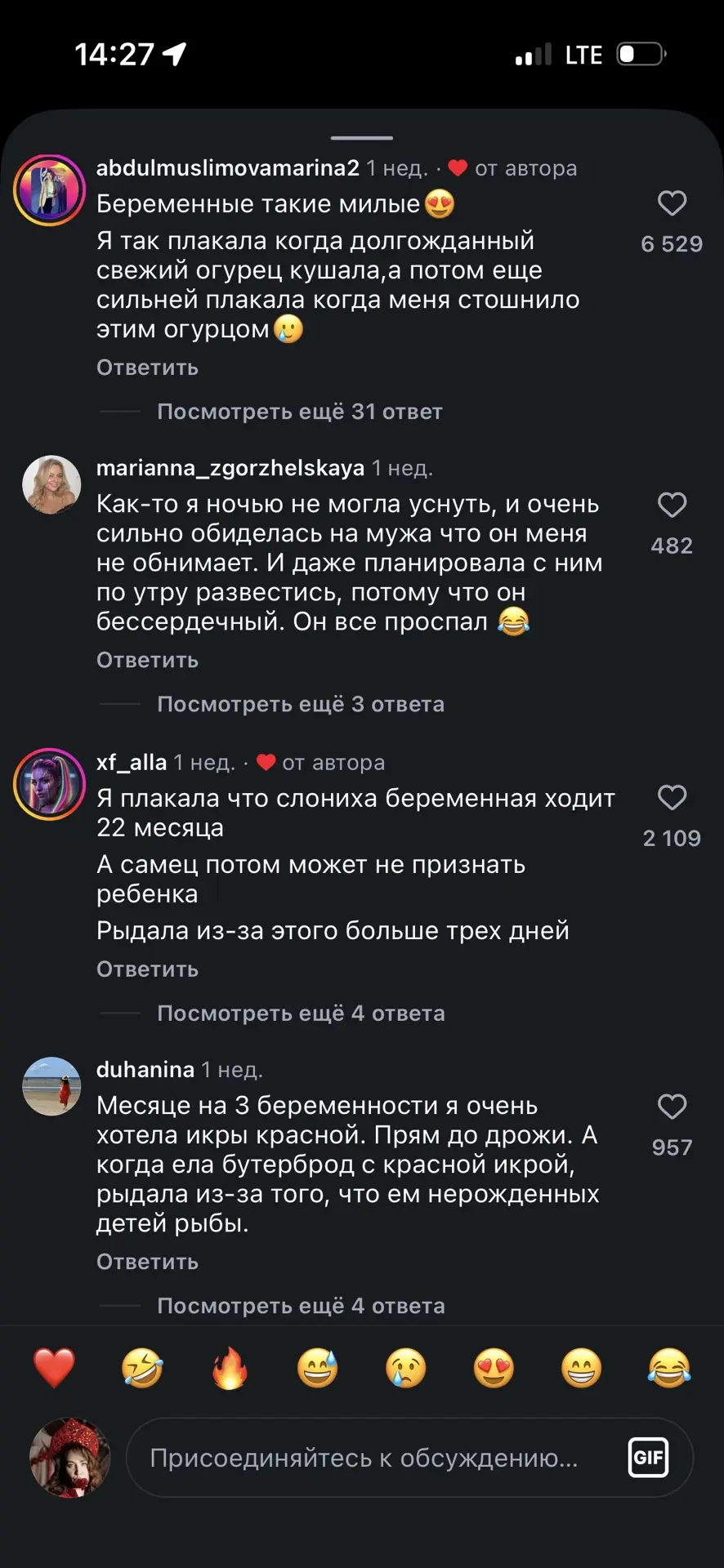Expand 3 more replies under marianna_zgorzhelskaya's comment
The height and width of the screenshot is (1568, 724).
(x=301, y=704)
